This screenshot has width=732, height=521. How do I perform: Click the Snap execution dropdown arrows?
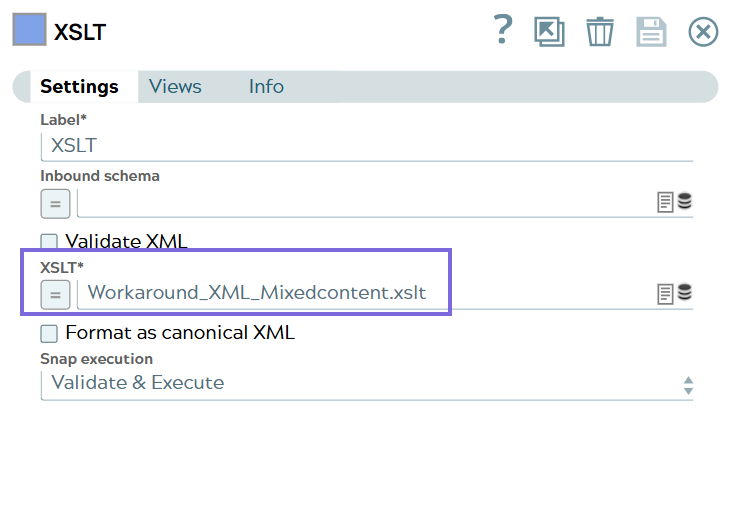click(x=687, y=385)
